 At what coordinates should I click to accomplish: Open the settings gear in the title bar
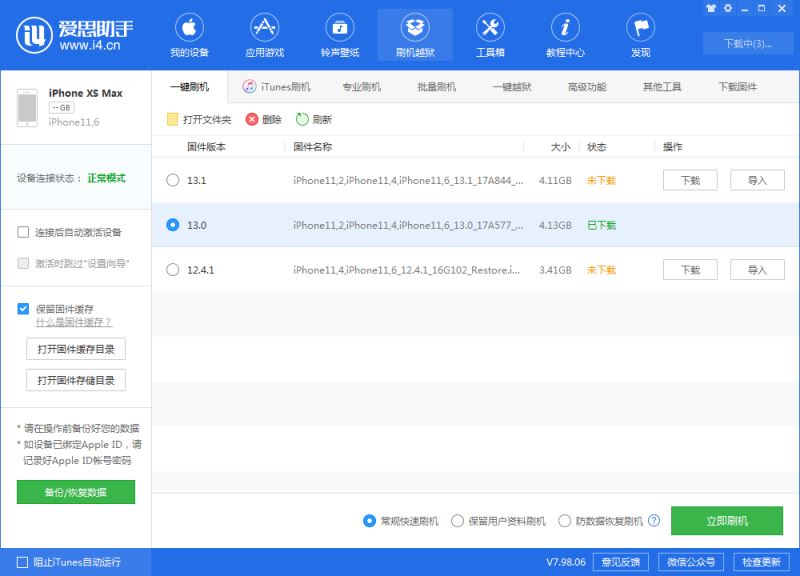click(728, 8)
